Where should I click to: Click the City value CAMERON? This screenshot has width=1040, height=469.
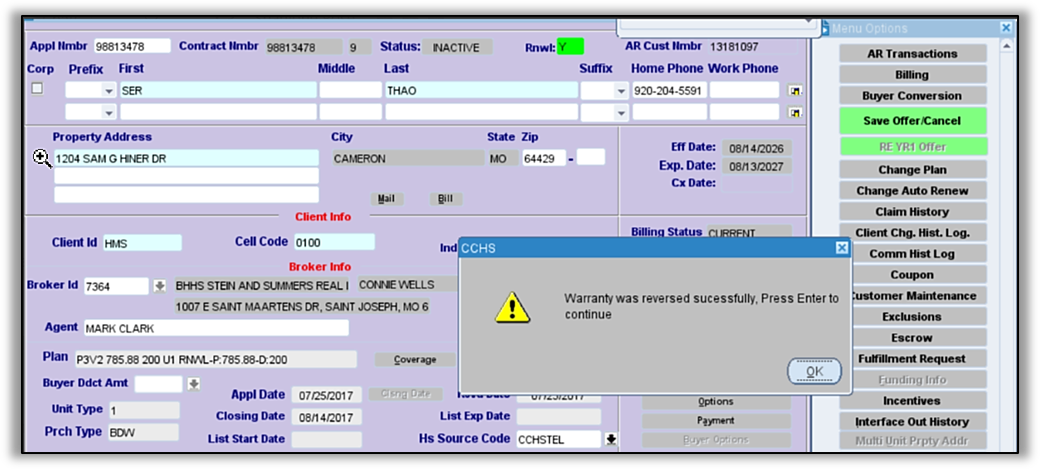click(408, 159)
